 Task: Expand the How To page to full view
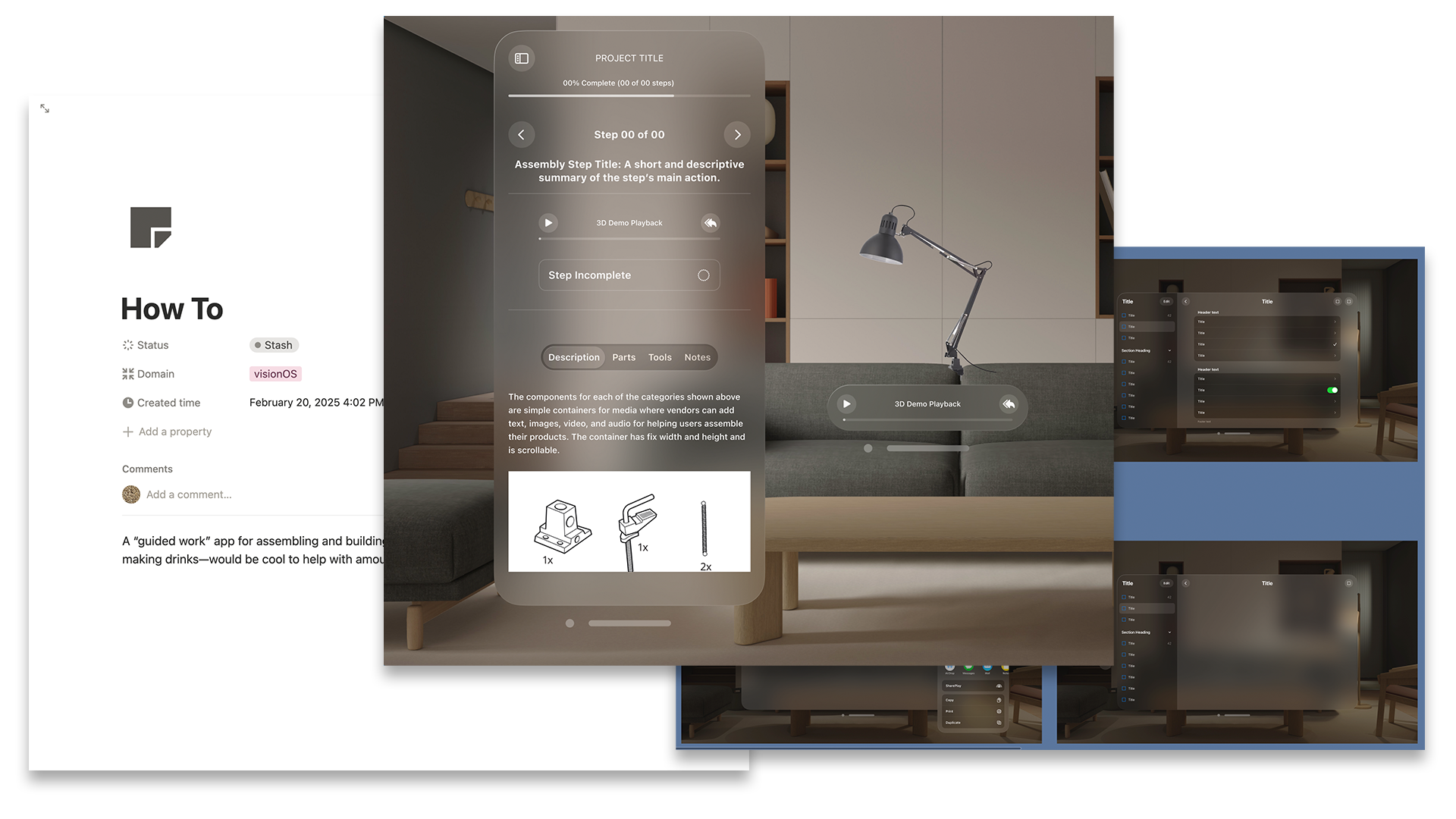tap(45, 109)
